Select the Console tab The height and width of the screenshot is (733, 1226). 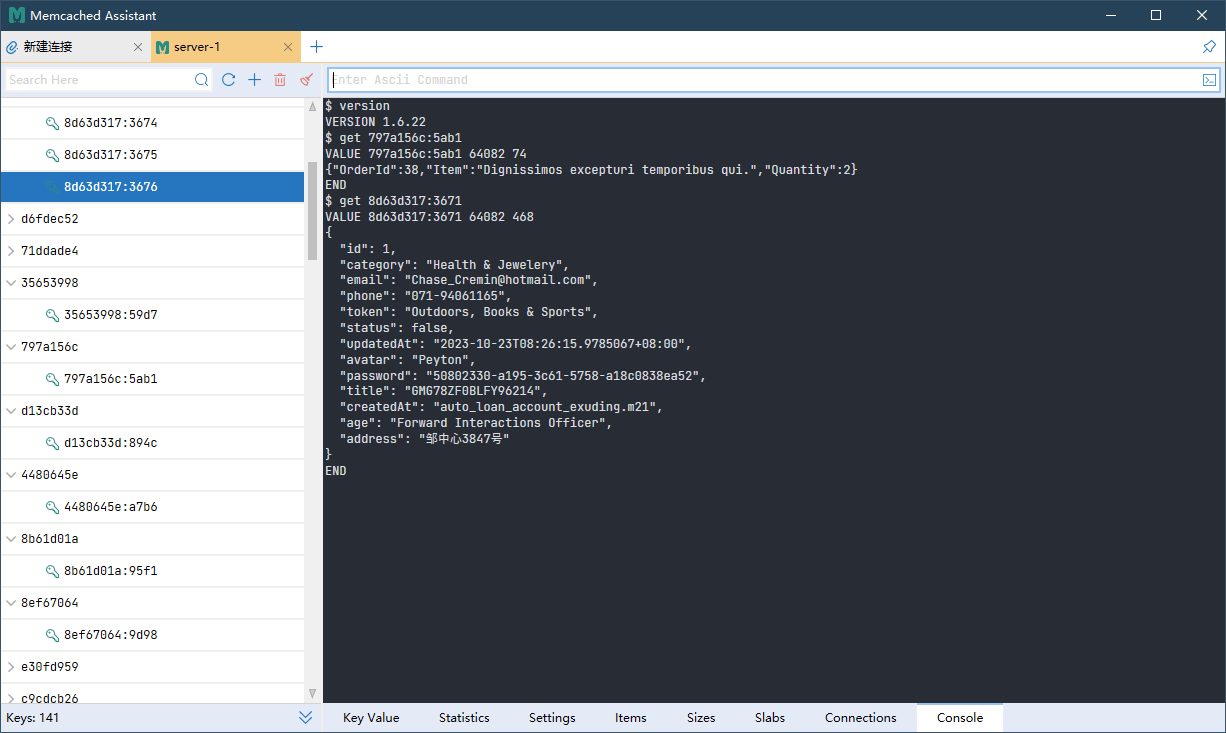coord(960,718)
